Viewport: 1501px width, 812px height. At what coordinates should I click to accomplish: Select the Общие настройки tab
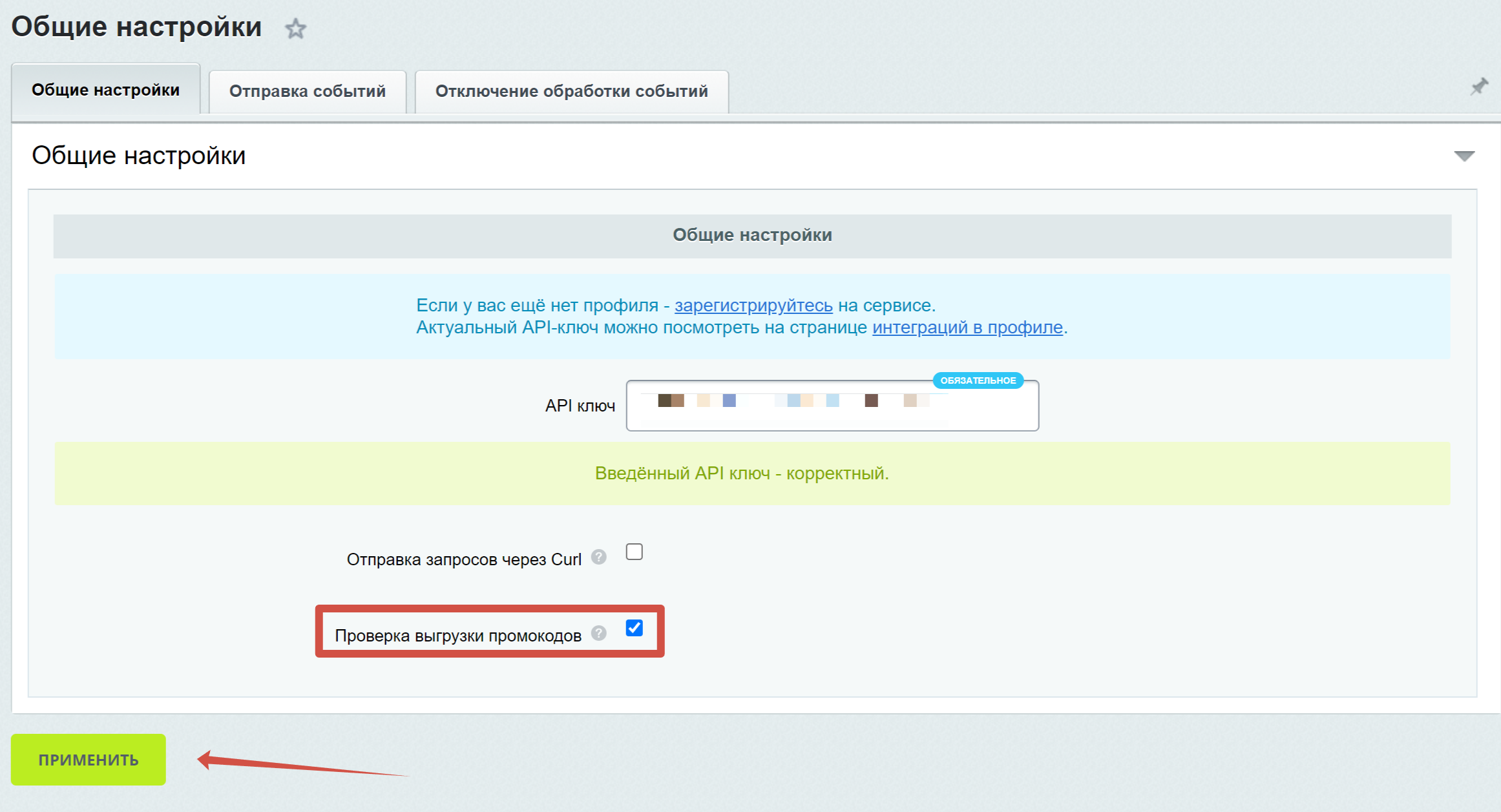(x=105, y=90)
